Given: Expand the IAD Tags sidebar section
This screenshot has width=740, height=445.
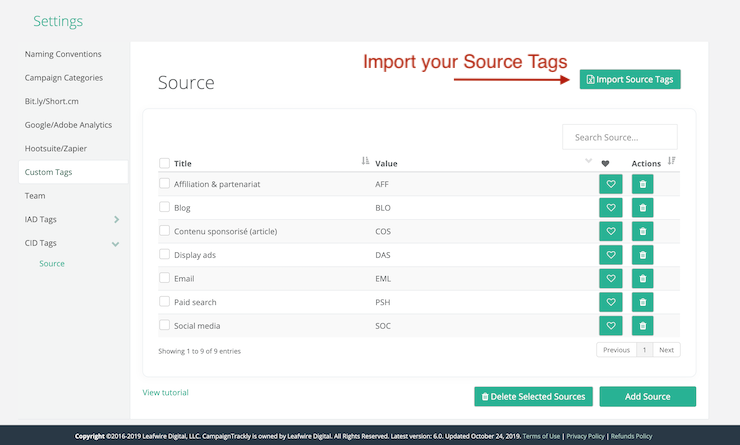Looking at the screenshot, I should tap(116, 219).
